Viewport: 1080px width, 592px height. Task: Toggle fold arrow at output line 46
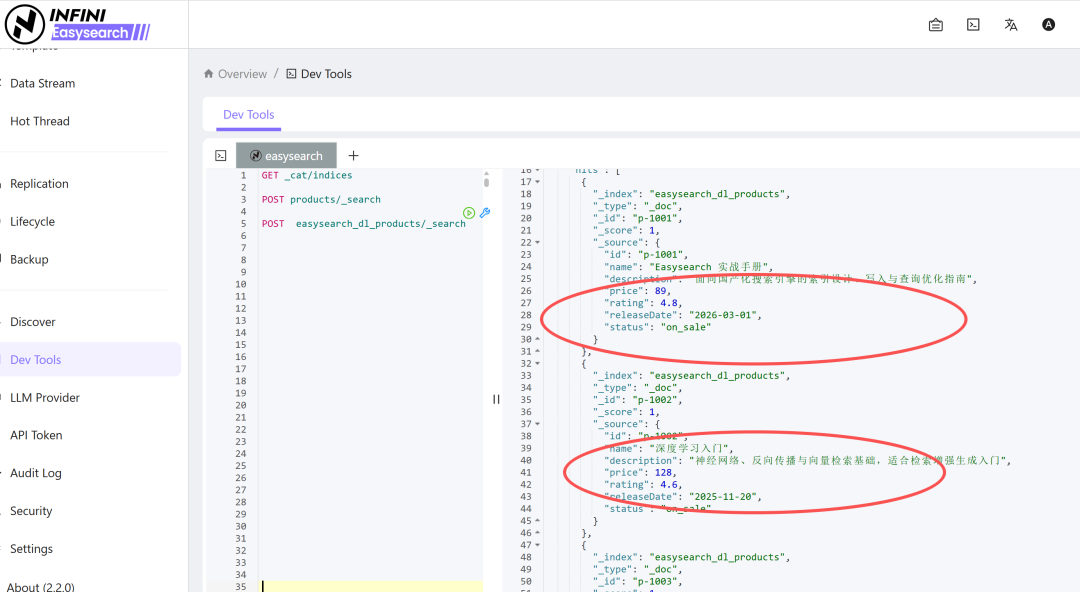click(x=537, y=533)
